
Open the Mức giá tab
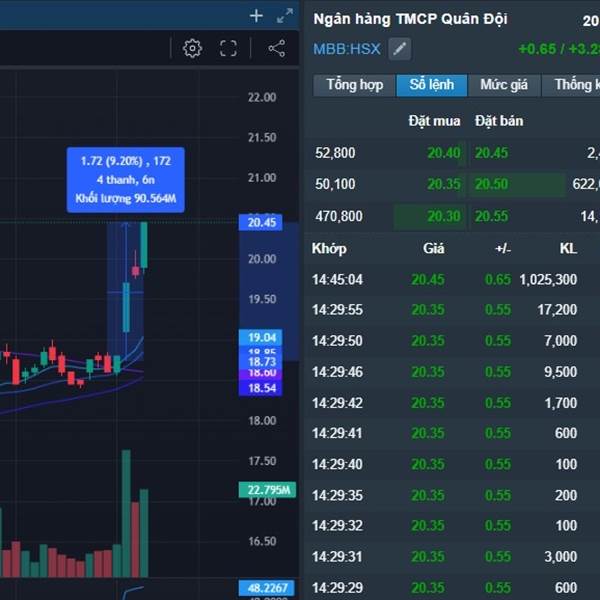pyautogui.click(x=504, y=85)
